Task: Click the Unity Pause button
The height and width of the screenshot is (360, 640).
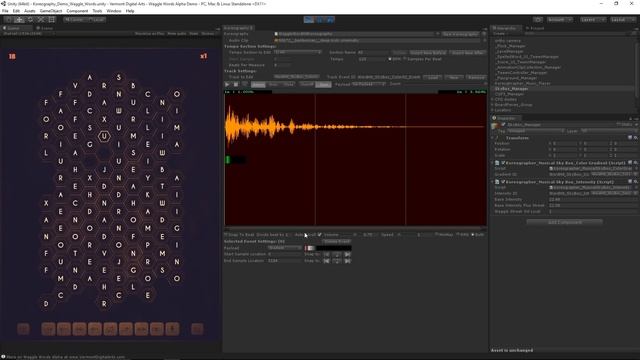Action: [320, 20]
